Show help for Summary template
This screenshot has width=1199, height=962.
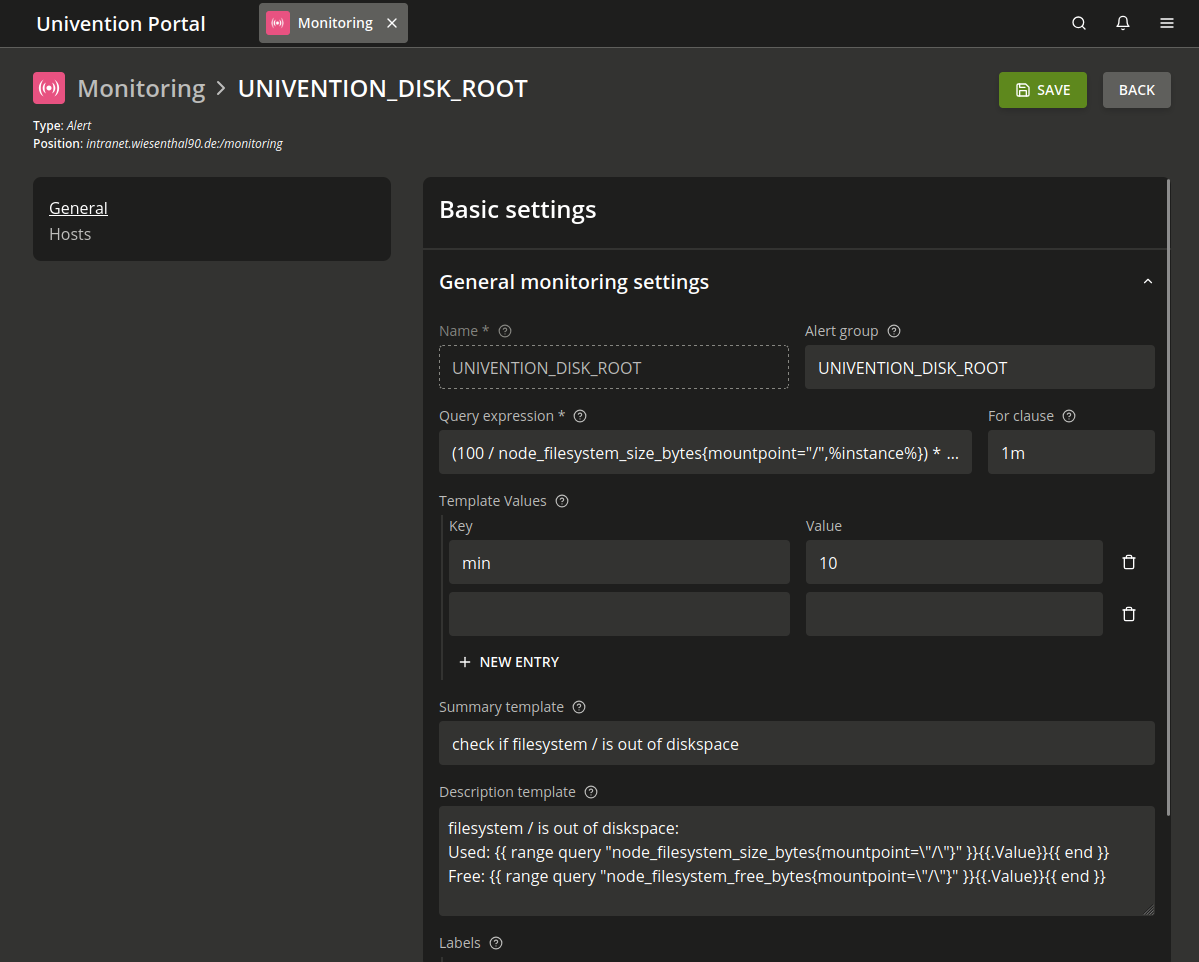pyautogui.click(x=579, y=707)
